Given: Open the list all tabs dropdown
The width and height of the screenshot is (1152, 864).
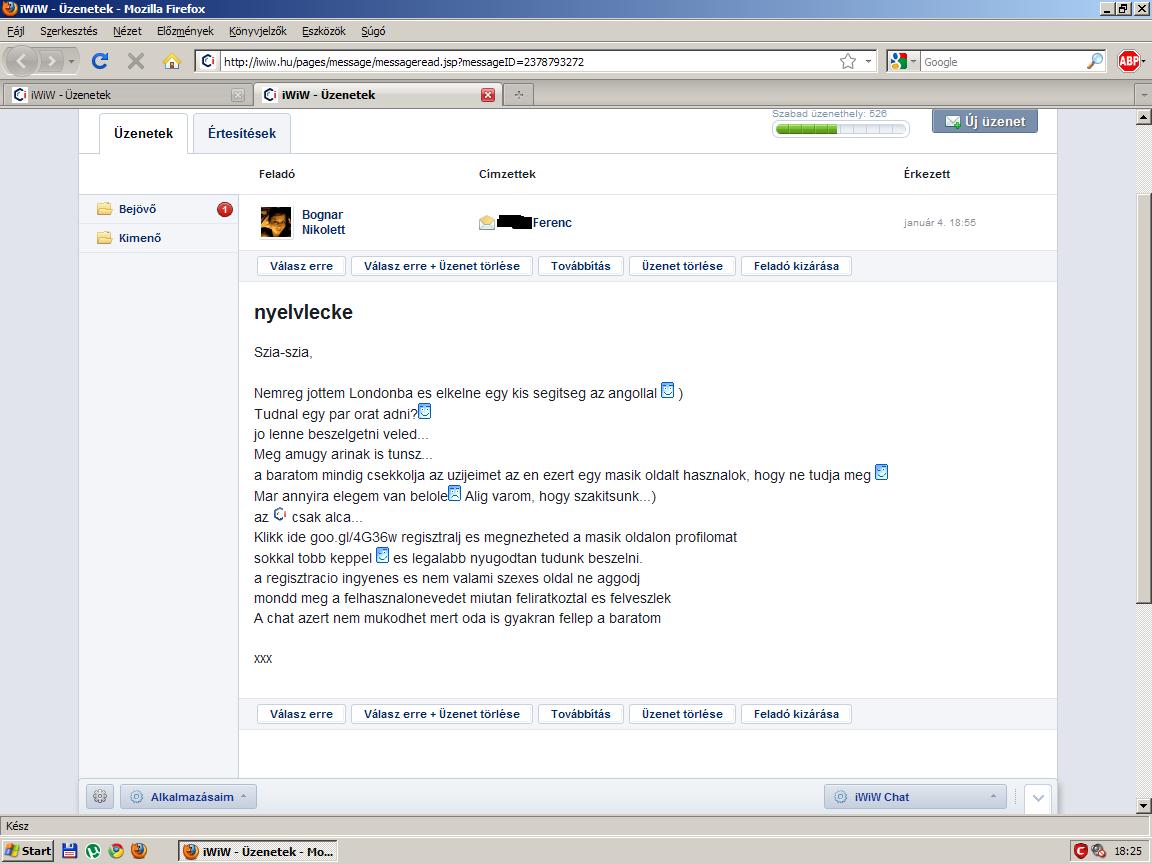Looking at the screenshot, I should point(1143,95).
